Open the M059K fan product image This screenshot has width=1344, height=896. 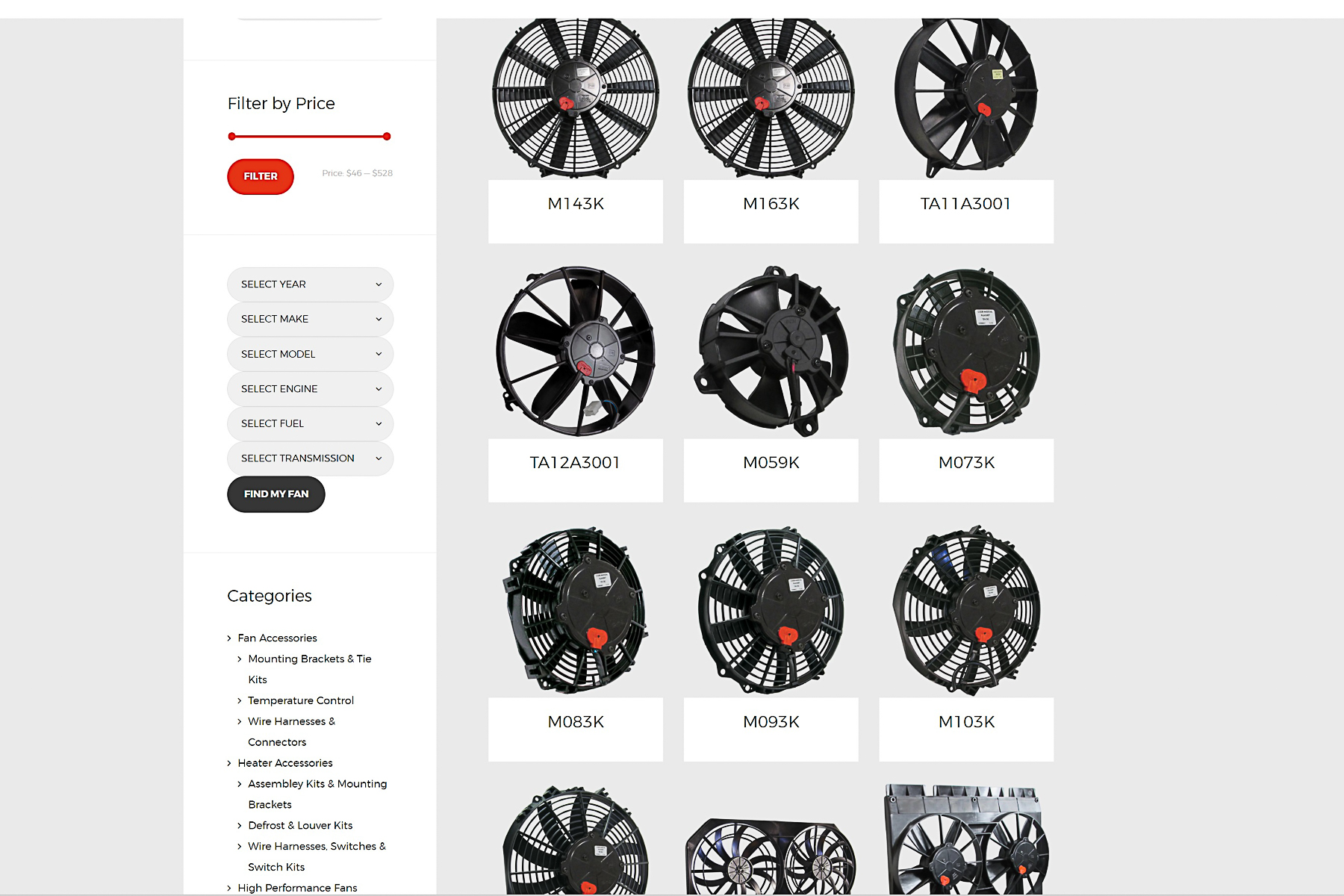pyautogui.click(x=771, y=351)
